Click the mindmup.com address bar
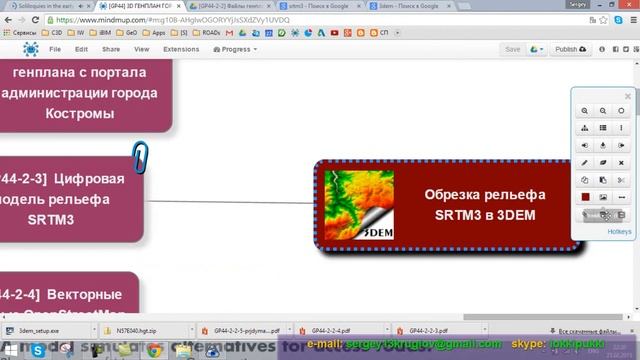This screenshot has height=360, width=640. (318, 20)
